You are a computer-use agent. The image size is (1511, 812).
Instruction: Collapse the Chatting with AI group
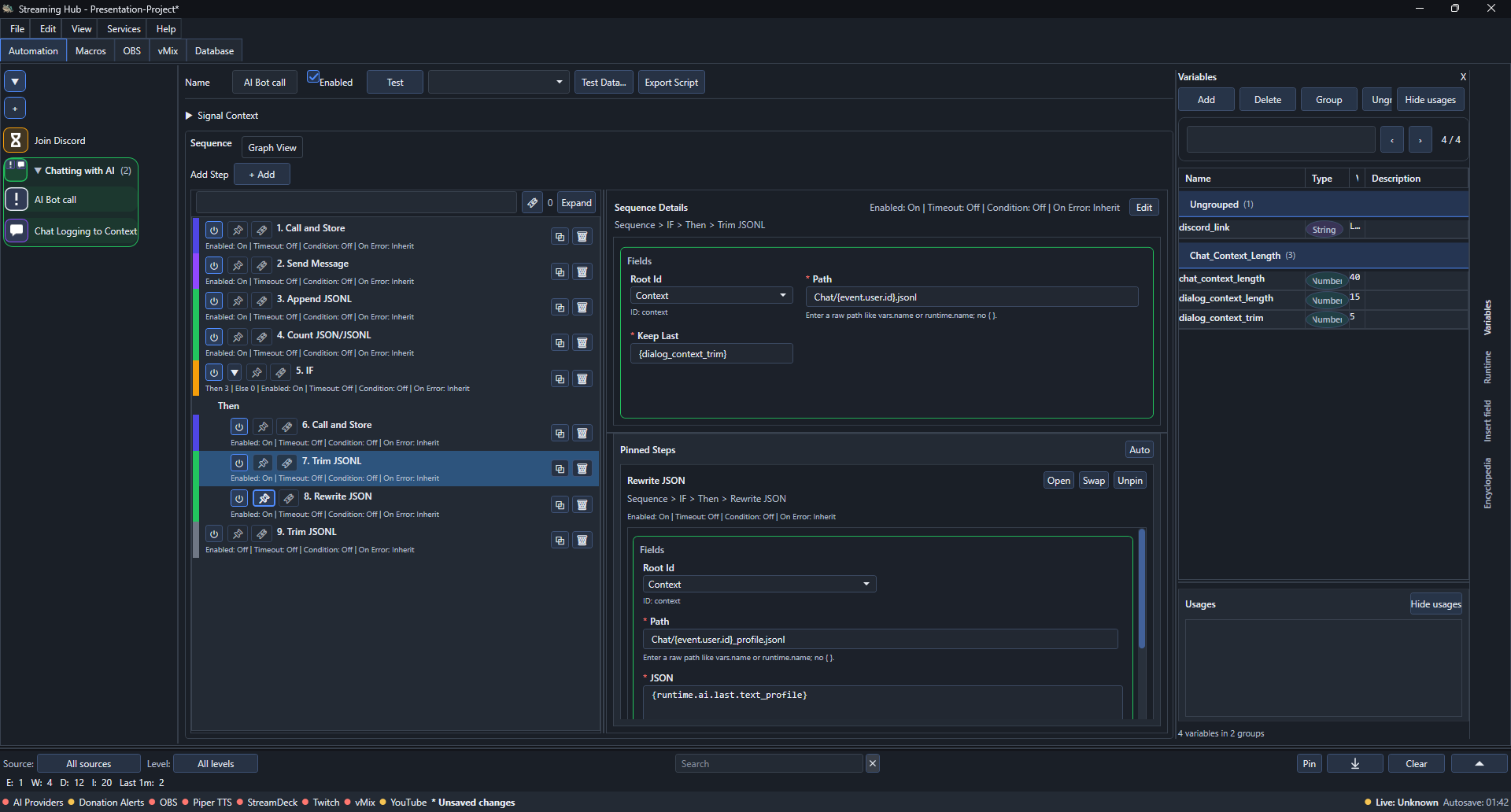(x=38, y=171)
